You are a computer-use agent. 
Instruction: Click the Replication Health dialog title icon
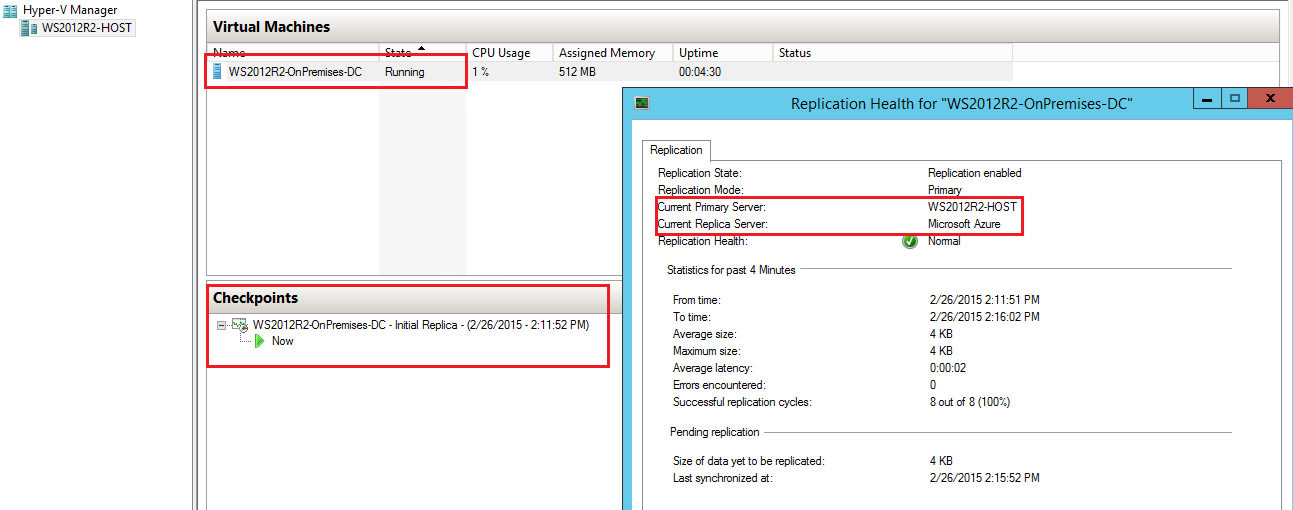(x=642, y=102)
